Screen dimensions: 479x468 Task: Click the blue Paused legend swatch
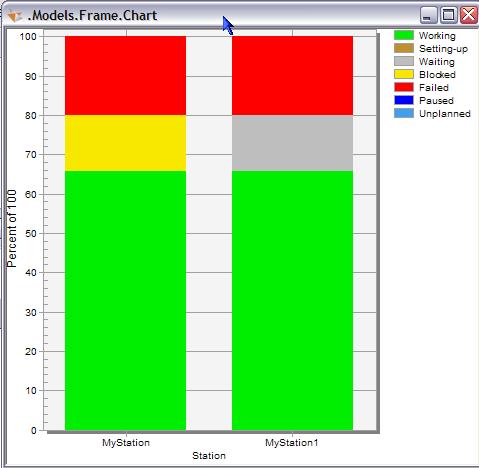coord(404,100)
